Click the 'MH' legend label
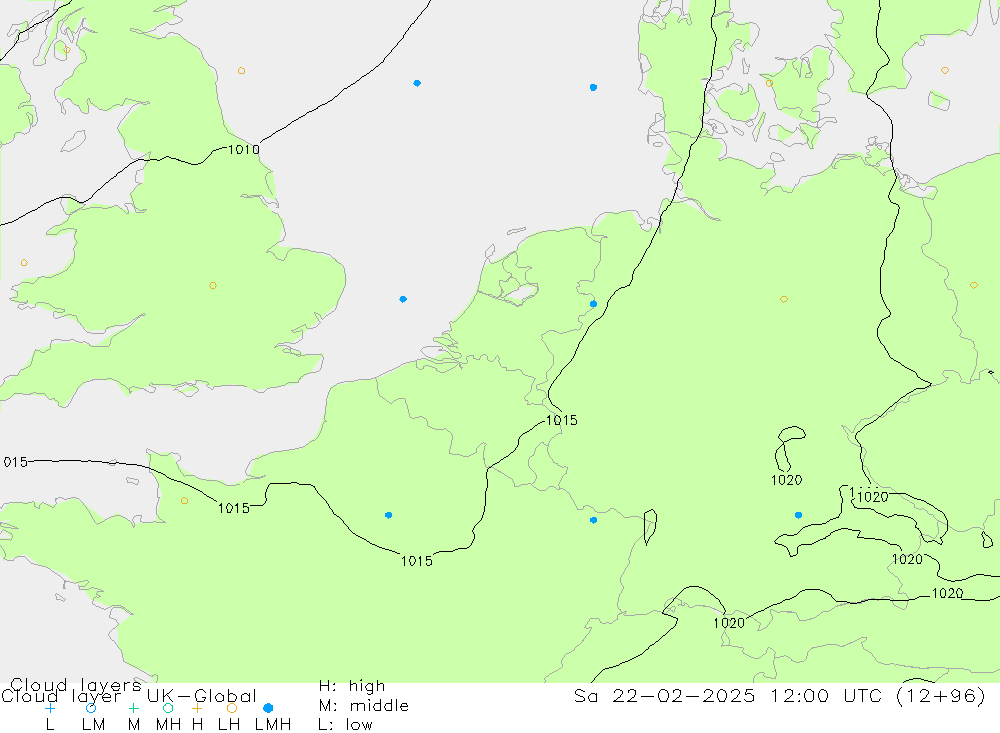The width and height of the screenshot is (1000, 733). coord(168,725)
